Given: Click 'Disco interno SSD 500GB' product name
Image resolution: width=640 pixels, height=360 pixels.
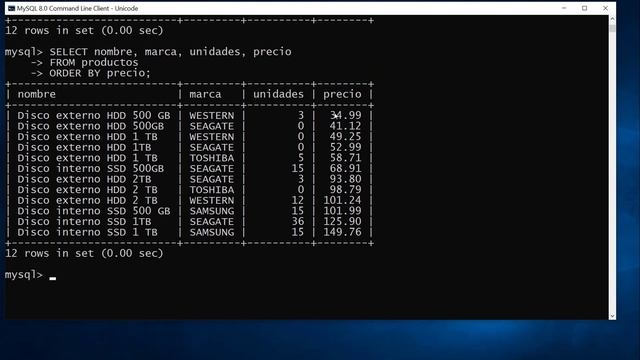Looking at the screenshot, I should pyautogui.click(x=91, y=169).
